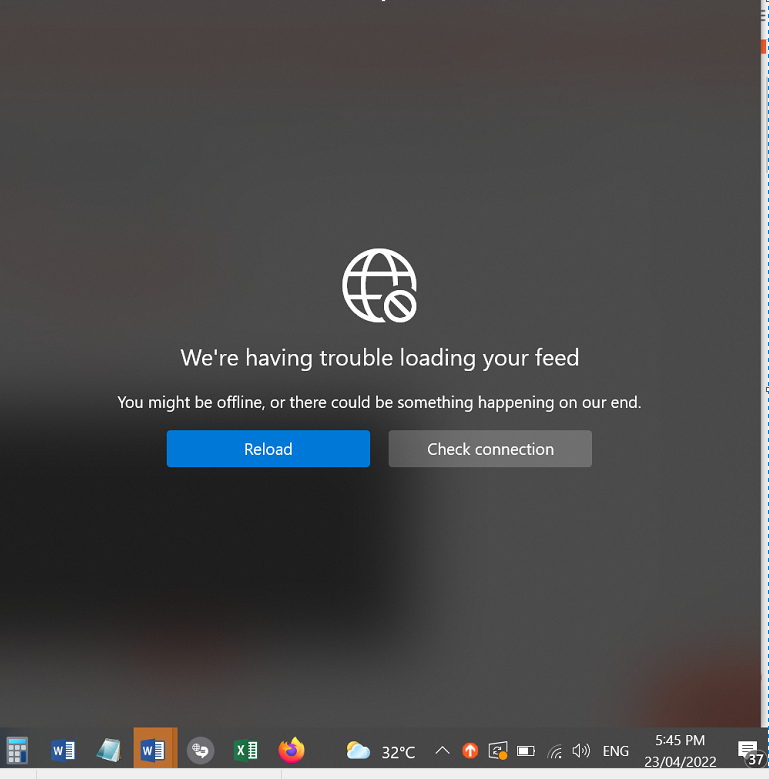This screenshot has height=779, width=769.
Task: Open the Wi-Fi network tray icon
Action: pyautogui.click(x=554, y=751)
